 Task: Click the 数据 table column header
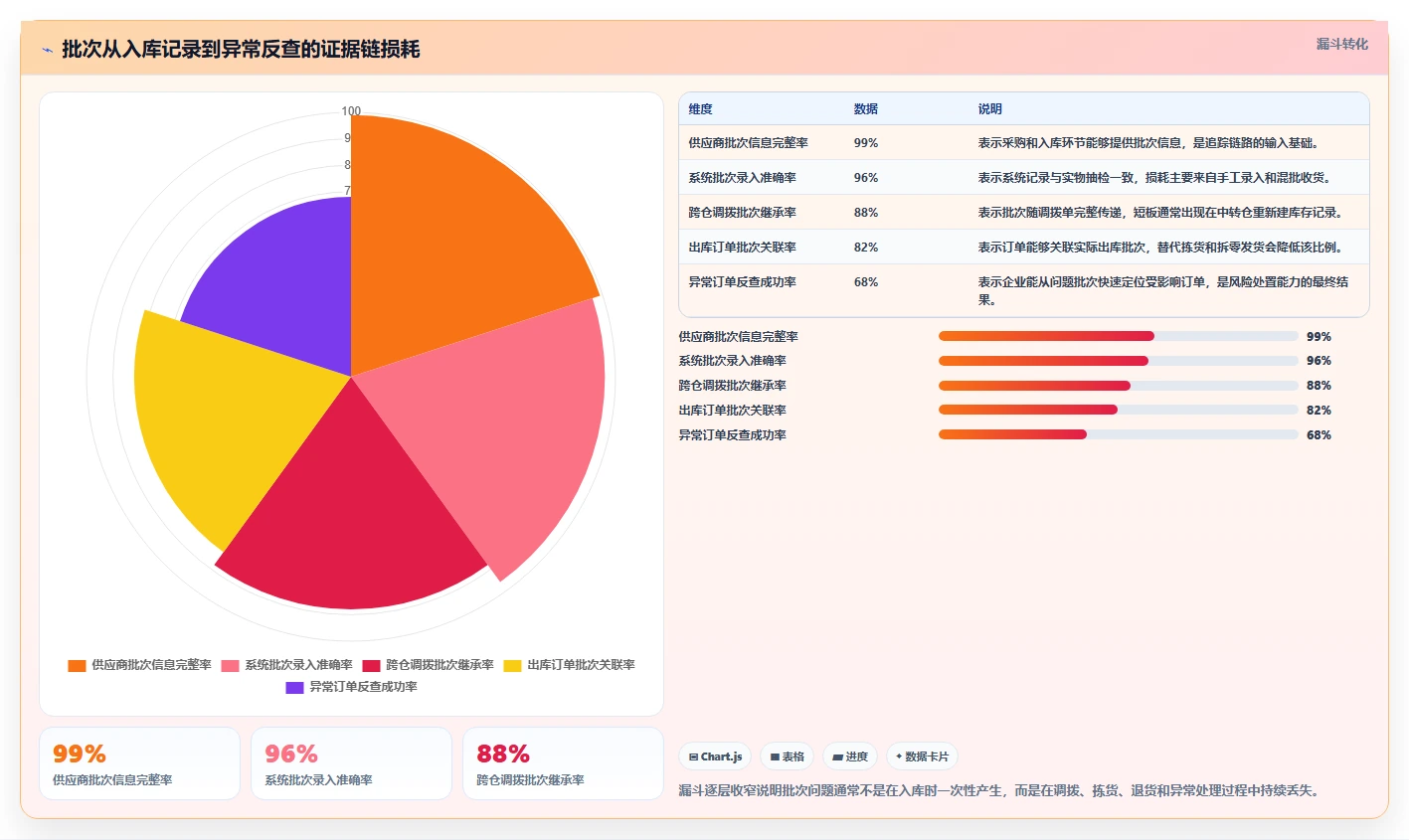[x=865, y=109]
